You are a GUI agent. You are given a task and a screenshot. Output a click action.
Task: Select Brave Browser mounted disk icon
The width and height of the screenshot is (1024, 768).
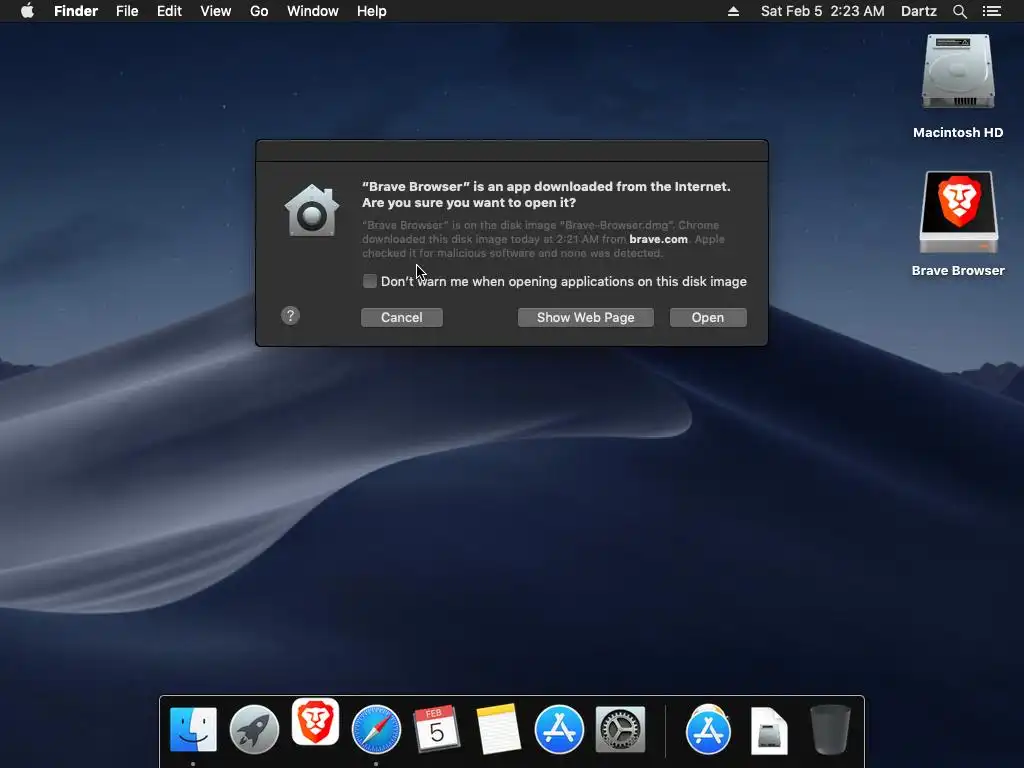coord(958,212)
